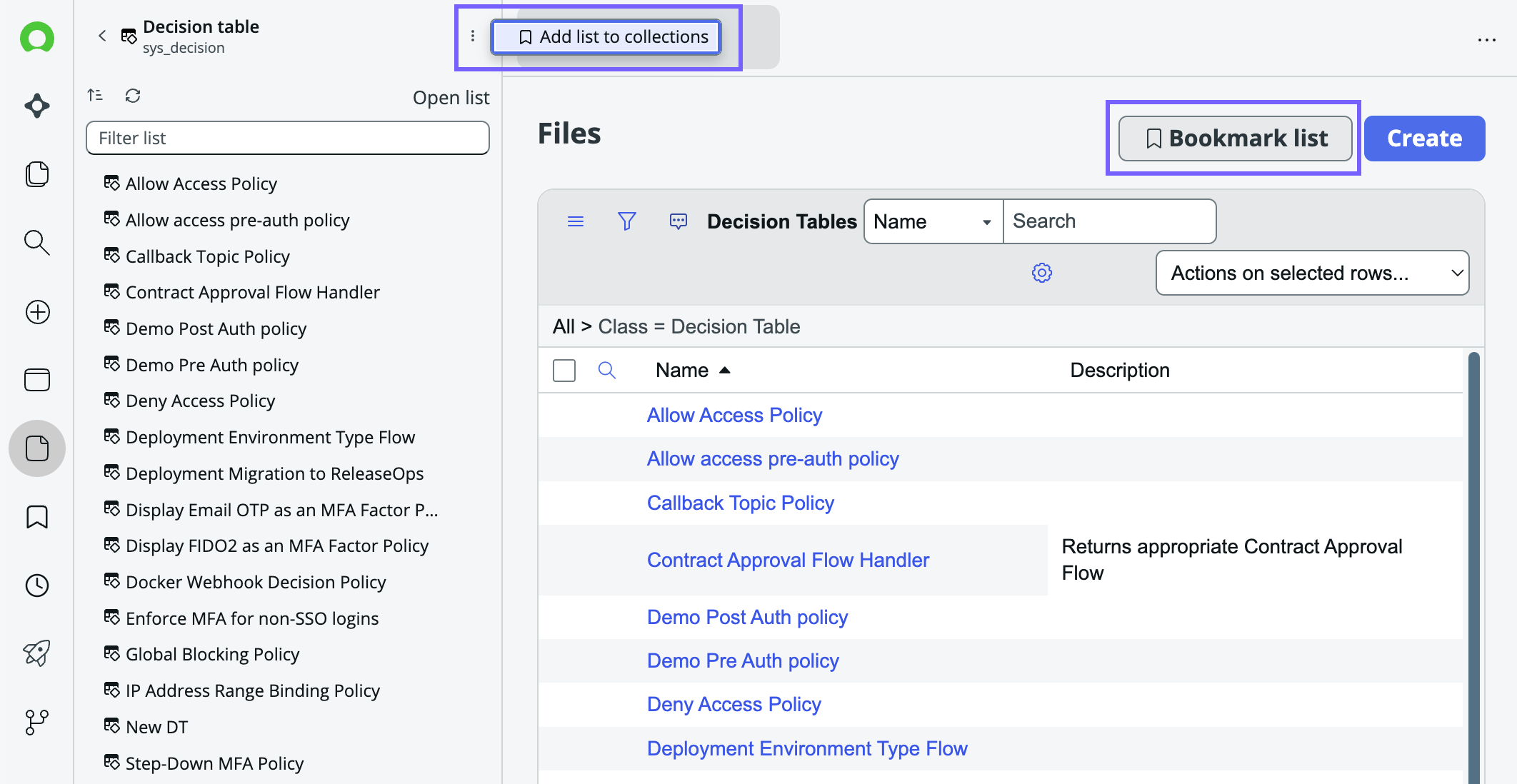Screen dimensions: 1517x784
Task: Click the vertical scrollbar of the table
Action: point(1473,568)
